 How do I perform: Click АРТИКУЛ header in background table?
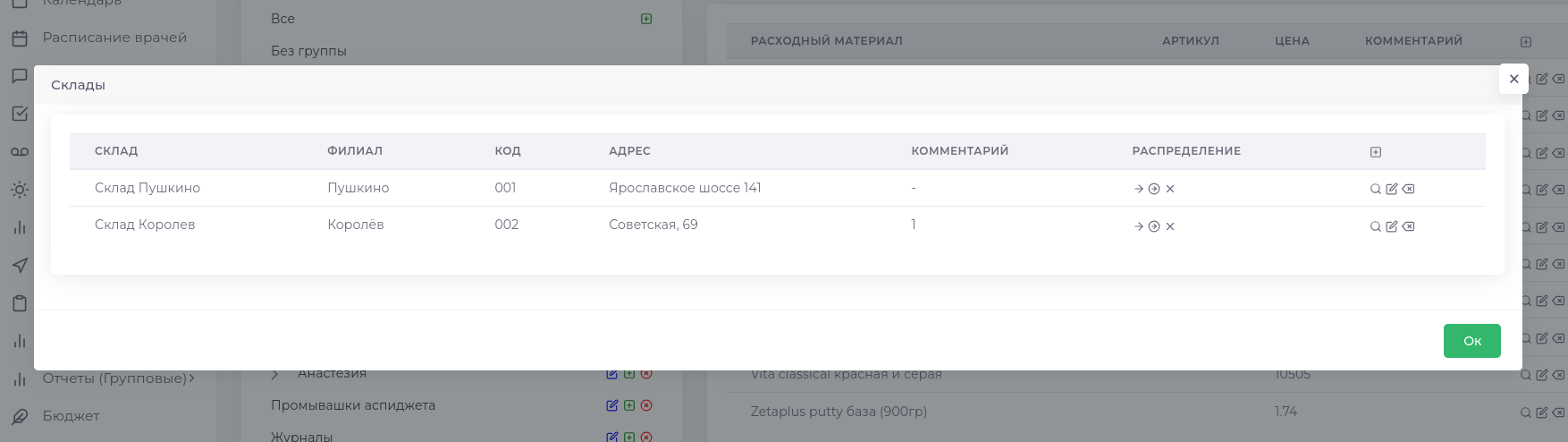pyautogui.click(x=1191, y=41)
